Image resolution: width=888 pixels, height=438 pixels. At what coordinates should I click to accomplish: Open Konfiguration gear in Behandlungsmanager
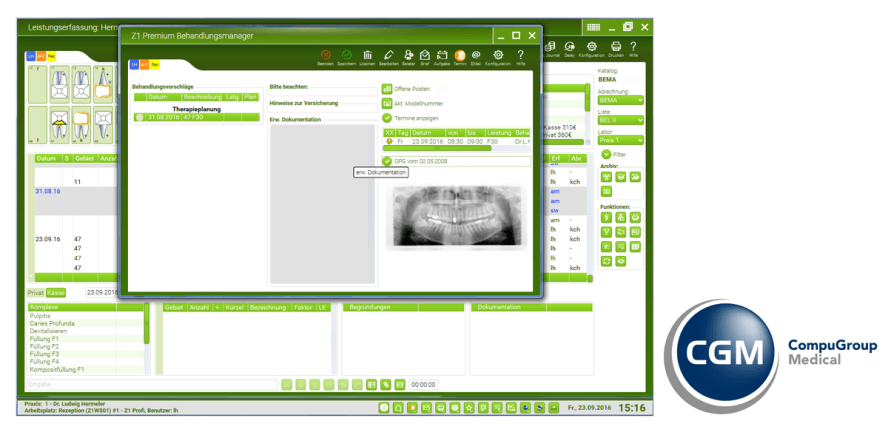pyautogui.click(x=497, y=55)
